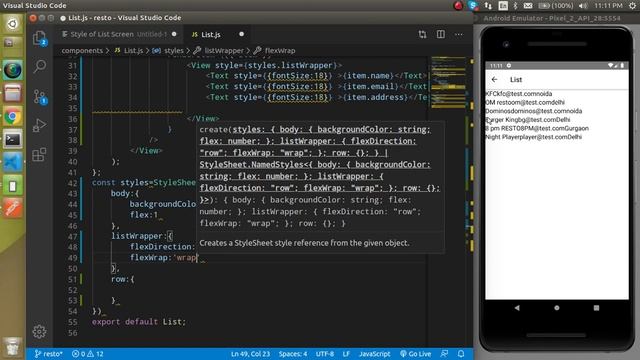Click the minimap code overview
Image resolution: width=640 pixels, height=360 pixels.
448,83
